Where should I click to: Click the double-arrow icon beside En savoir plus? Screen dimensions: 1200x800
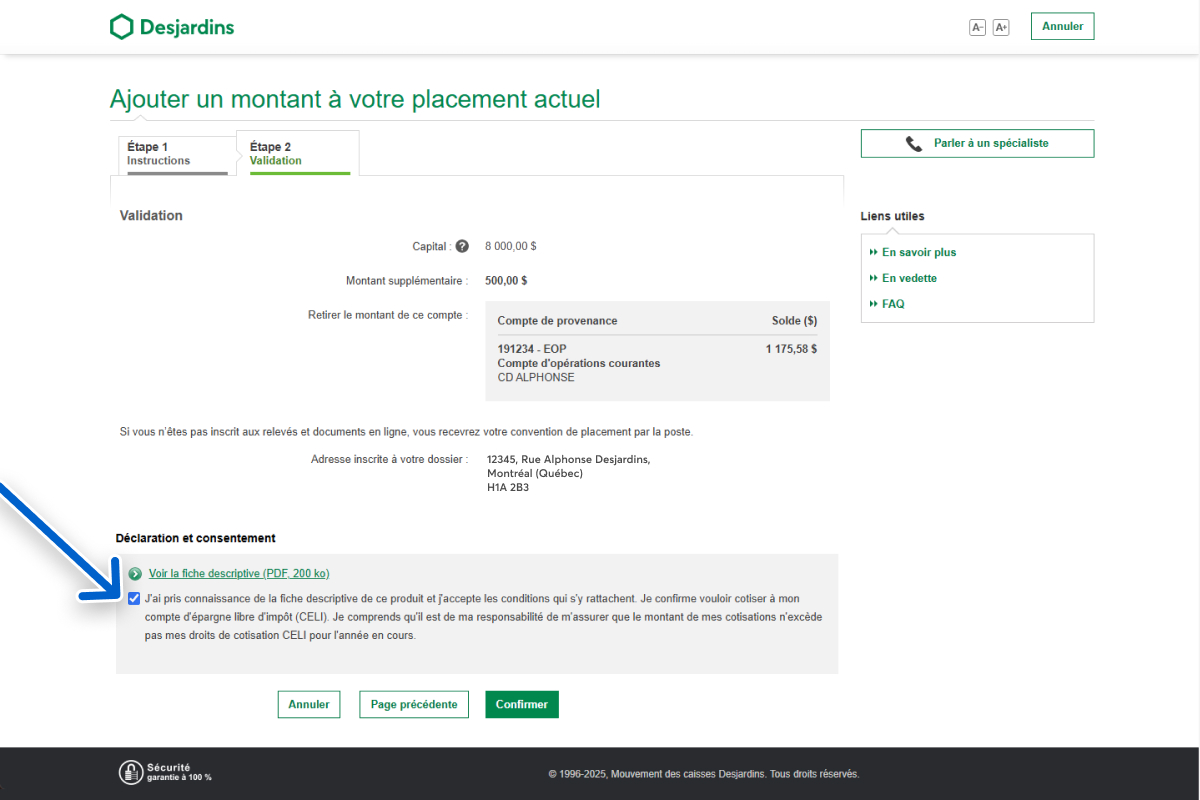[874, 253]
